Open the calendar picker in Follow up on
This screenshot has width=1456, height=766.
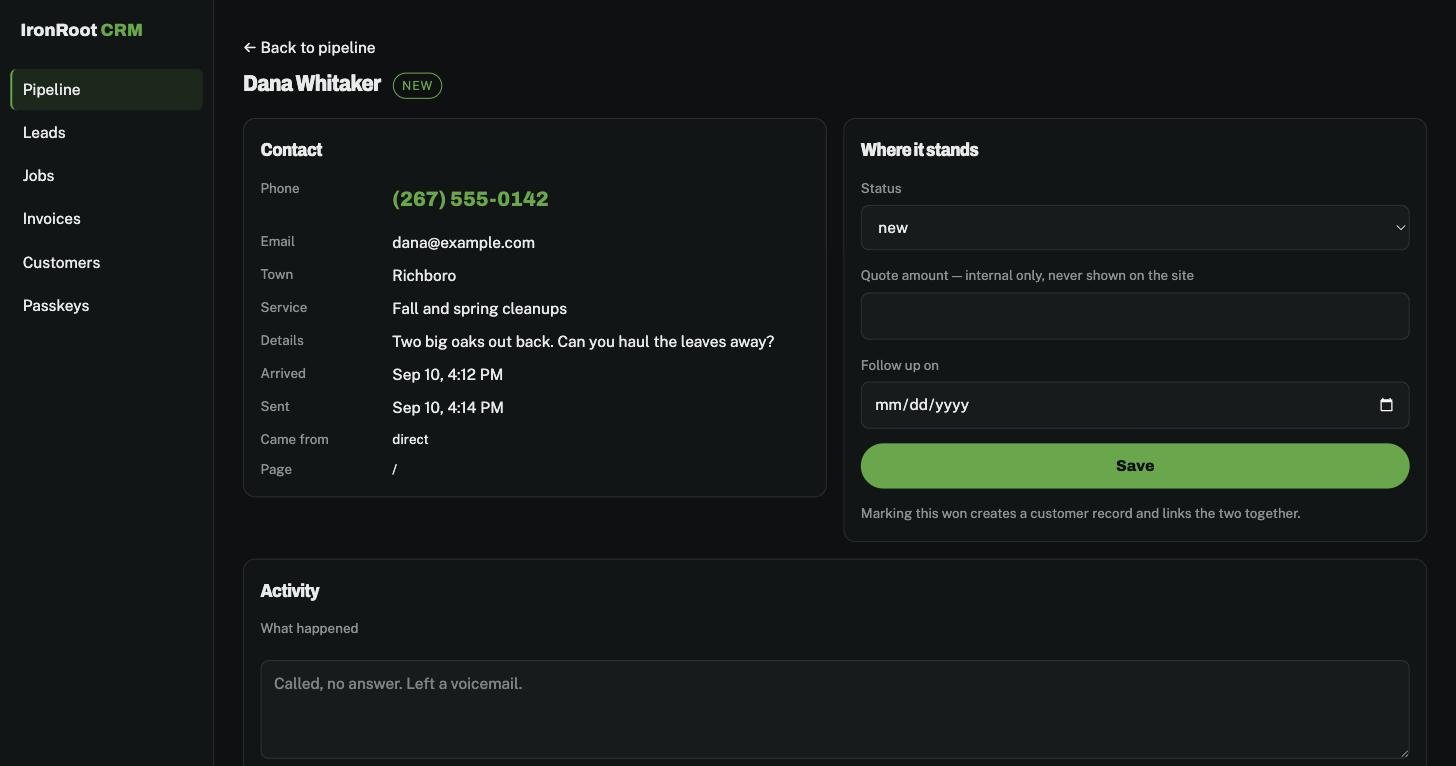click(1386, 405)
